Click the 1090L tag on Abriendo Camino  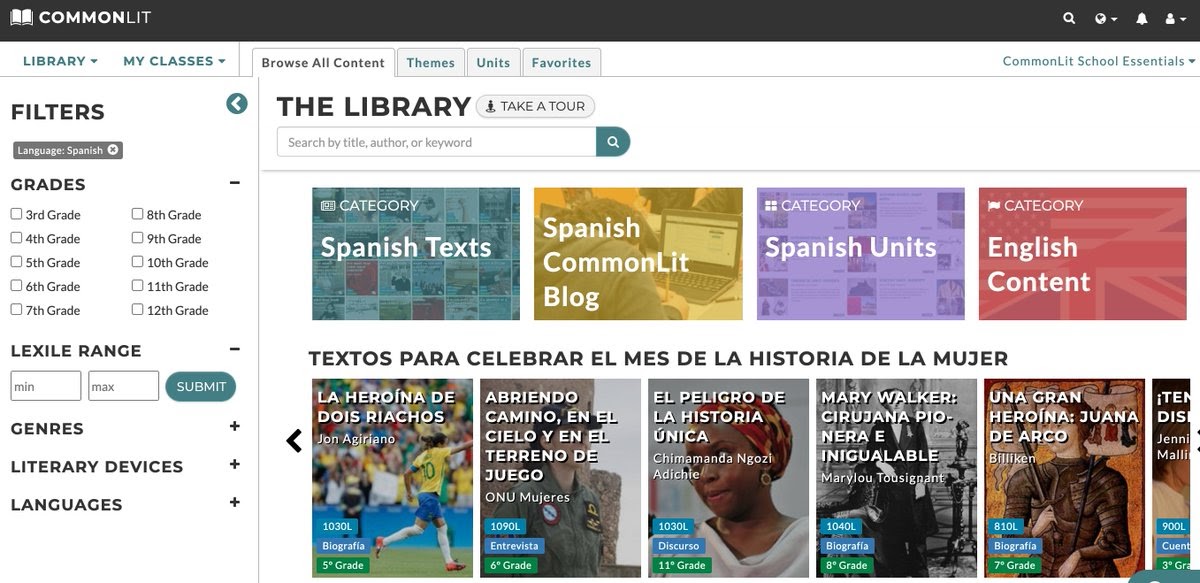(505, 526)
